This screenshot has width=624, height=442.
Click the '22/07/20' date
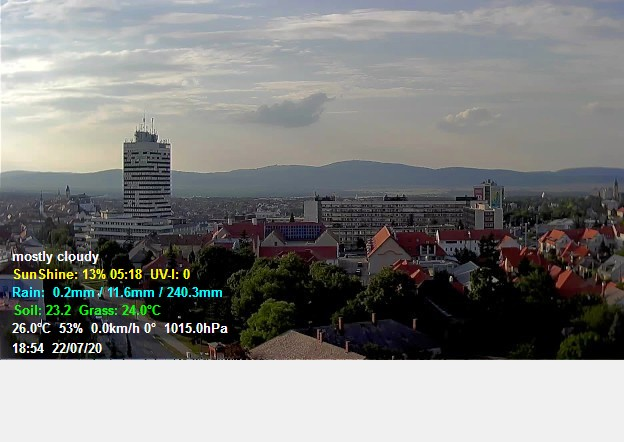[77, 349]
